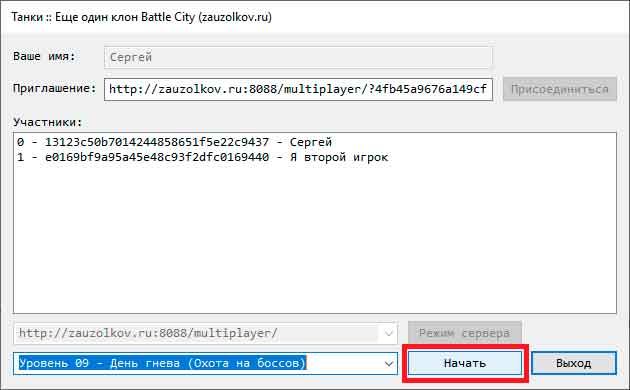
Task: Click the index number 1 in participants list
Action: click(x=20, y=157)
